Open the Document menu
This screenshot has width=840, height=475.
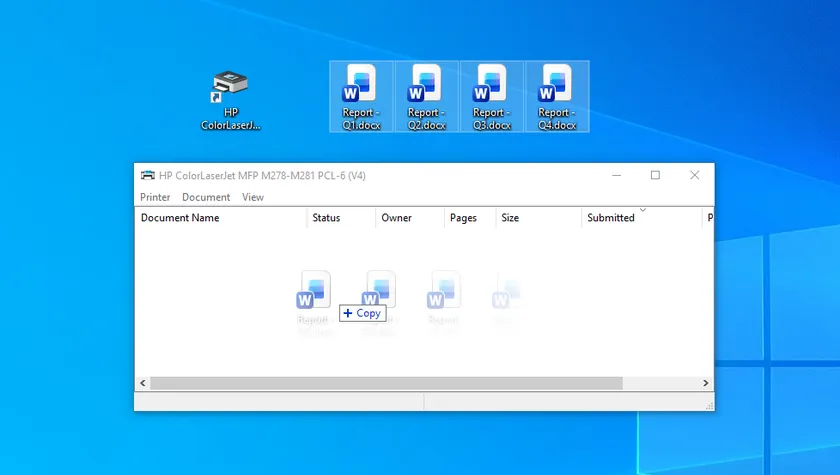pos(206,197)
